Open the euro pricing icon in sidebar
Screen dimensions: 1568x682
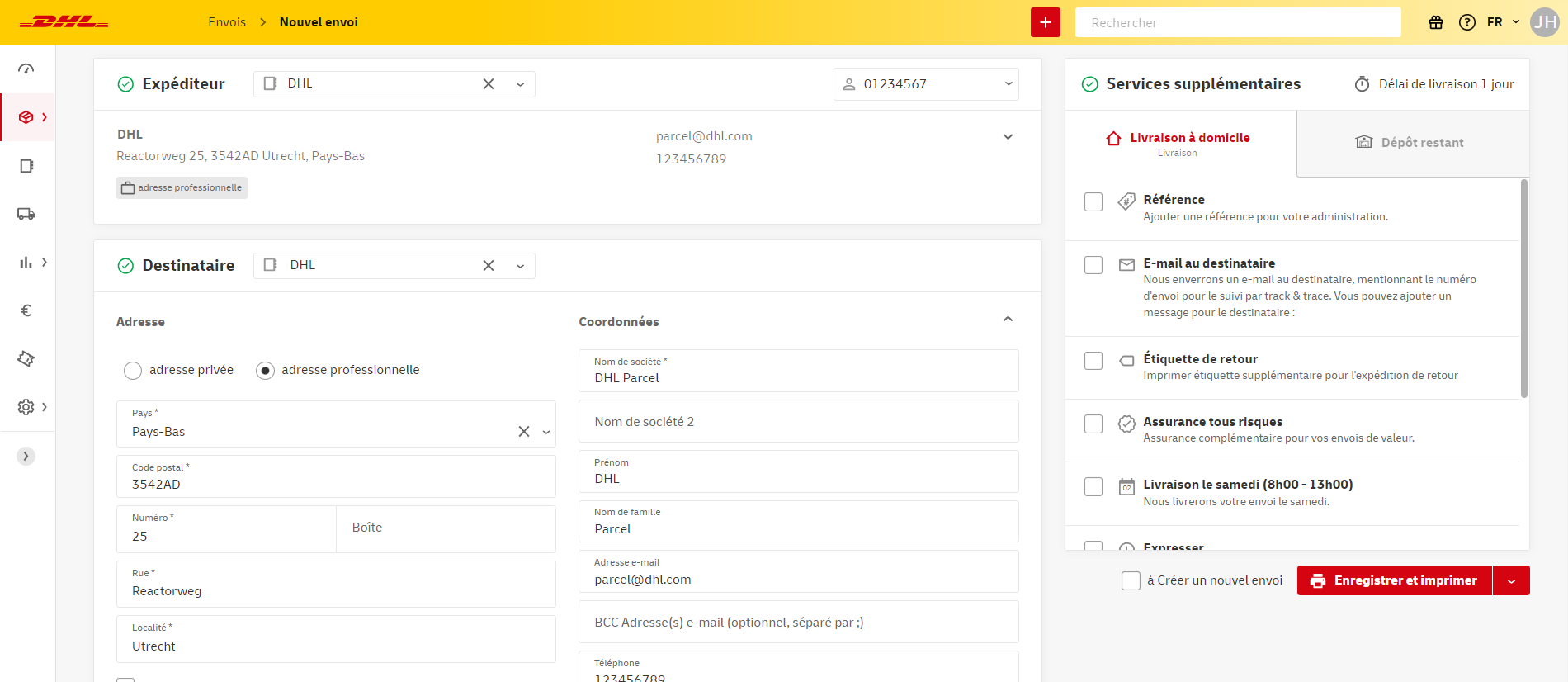(x=26, y=310)
